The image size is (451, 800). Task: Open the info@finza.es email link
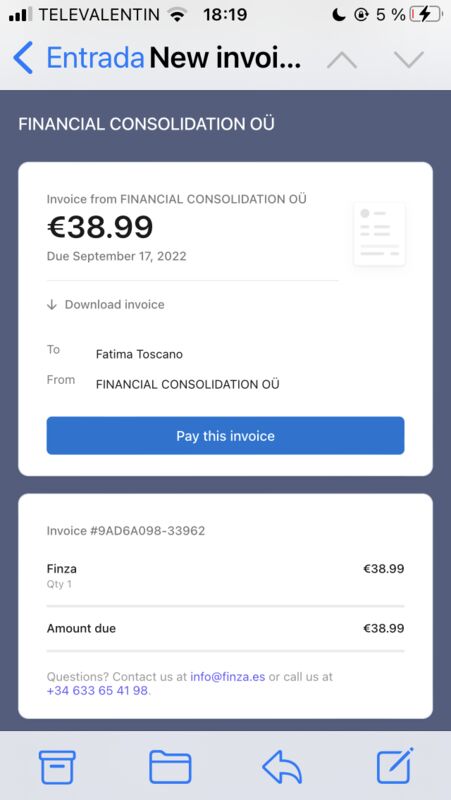228,677
